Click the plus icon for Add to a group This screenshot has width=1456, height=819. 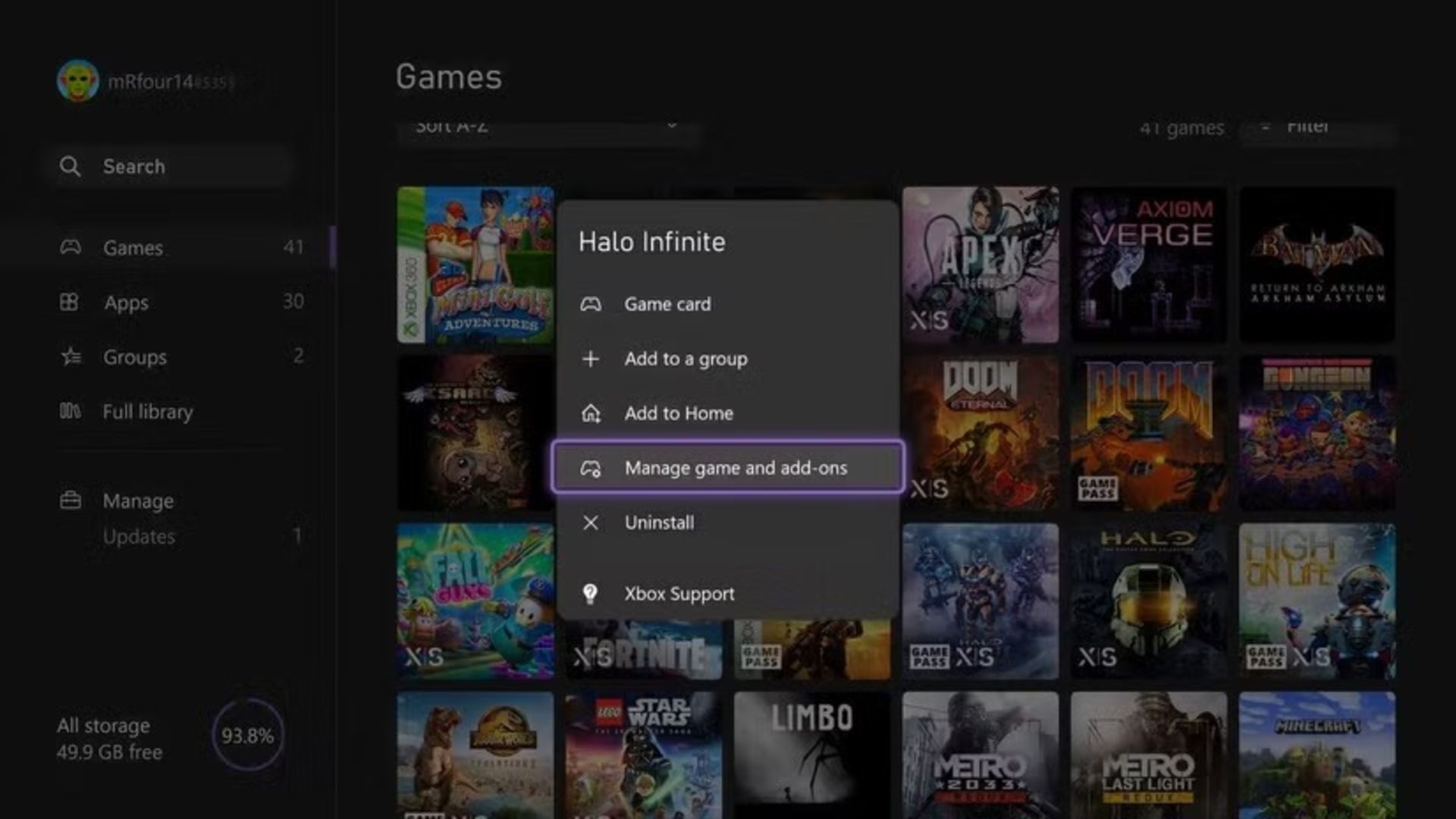[591, 359]
